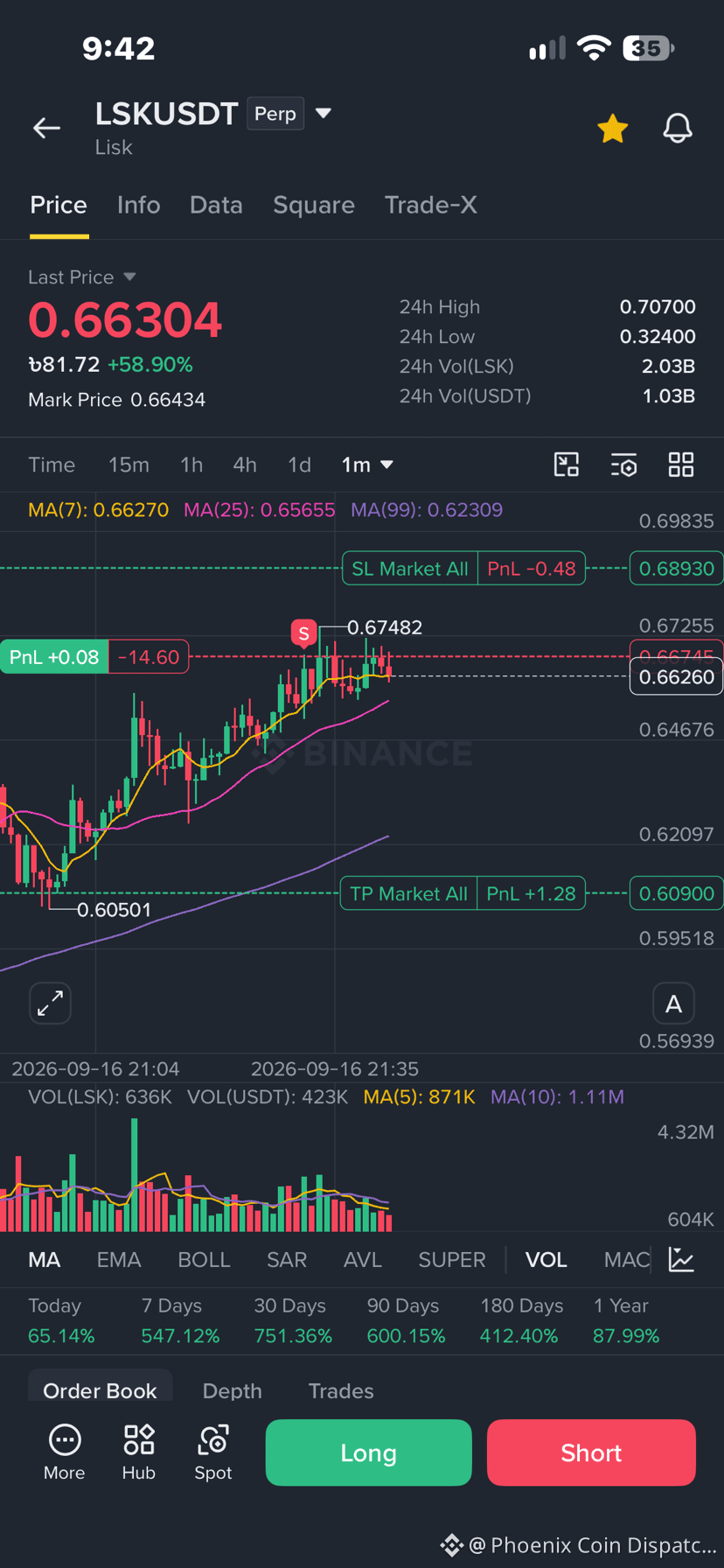Expand the 1m interval dropdown
This screenshot has width=724, height=1568.
[x=367, y=465]
